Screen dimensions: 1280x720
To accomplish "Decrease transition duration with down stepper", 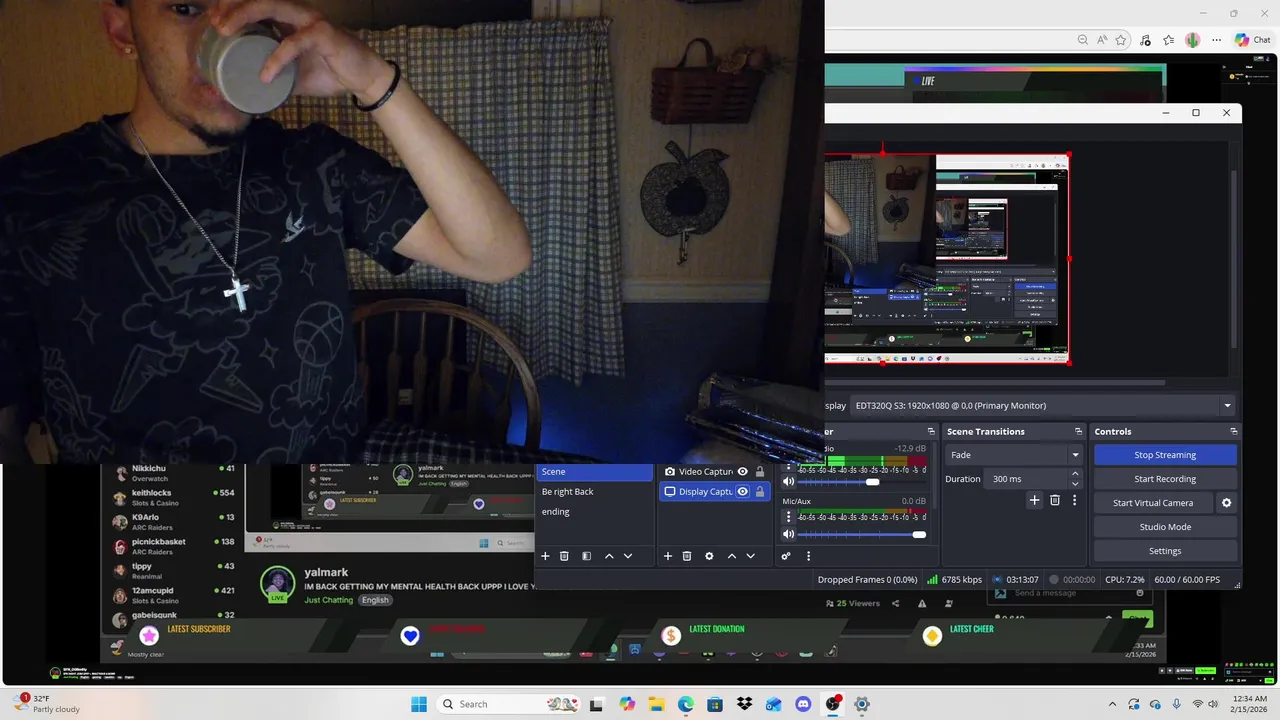I will [x=1075, y=484].
